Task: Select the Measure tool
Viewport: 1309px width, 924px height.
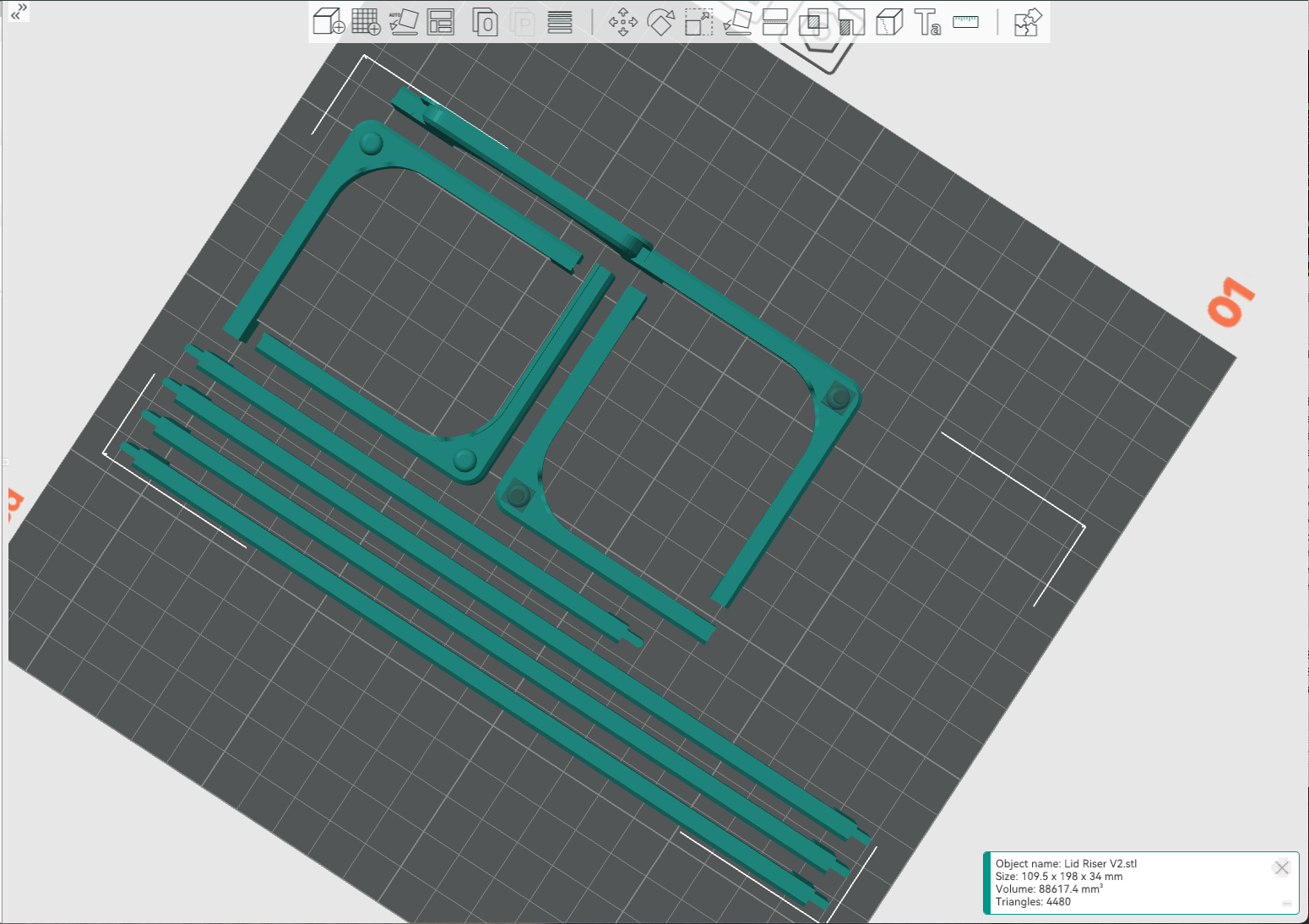Action: pyautogui.click(x=965, y=23)
